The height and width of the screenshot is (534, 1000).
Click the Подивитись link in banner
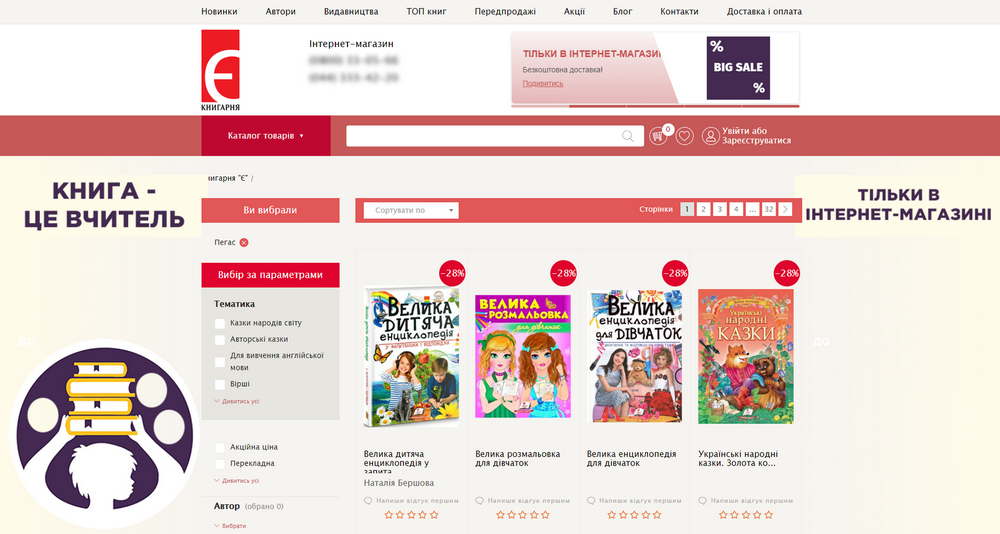point(543,83)
